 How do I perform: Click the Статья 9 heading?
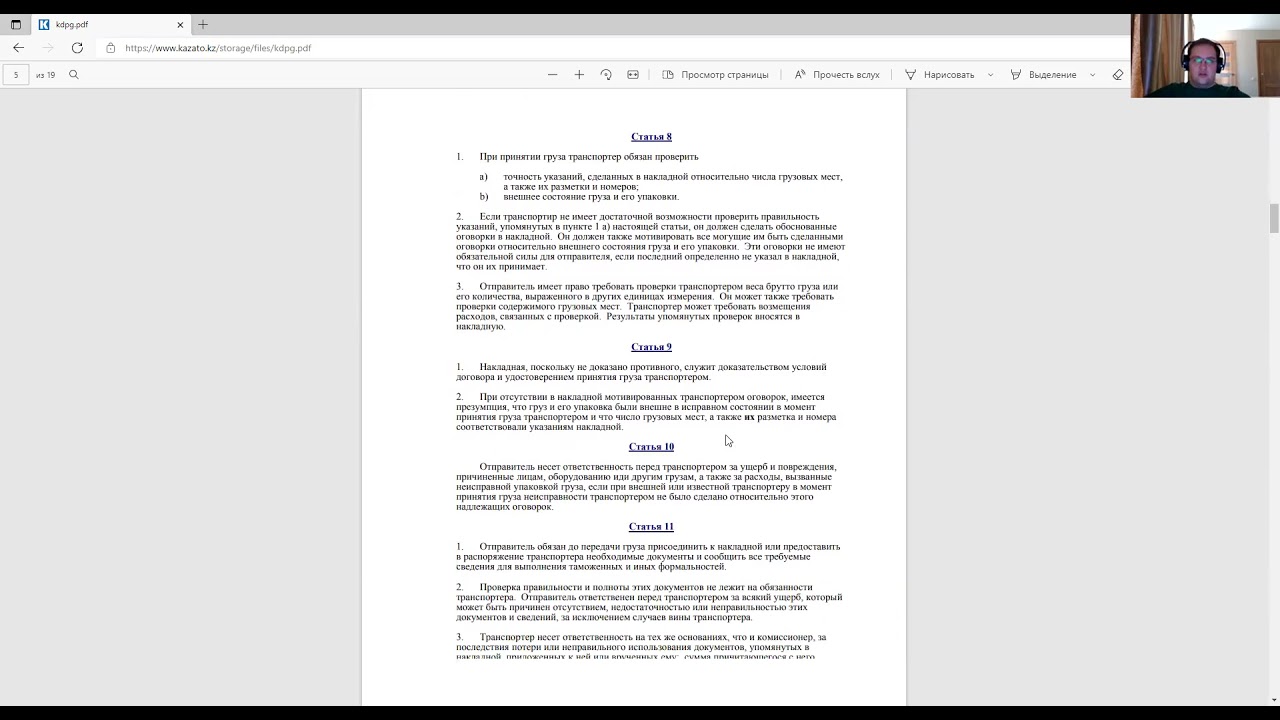click(x=651, y=347)
